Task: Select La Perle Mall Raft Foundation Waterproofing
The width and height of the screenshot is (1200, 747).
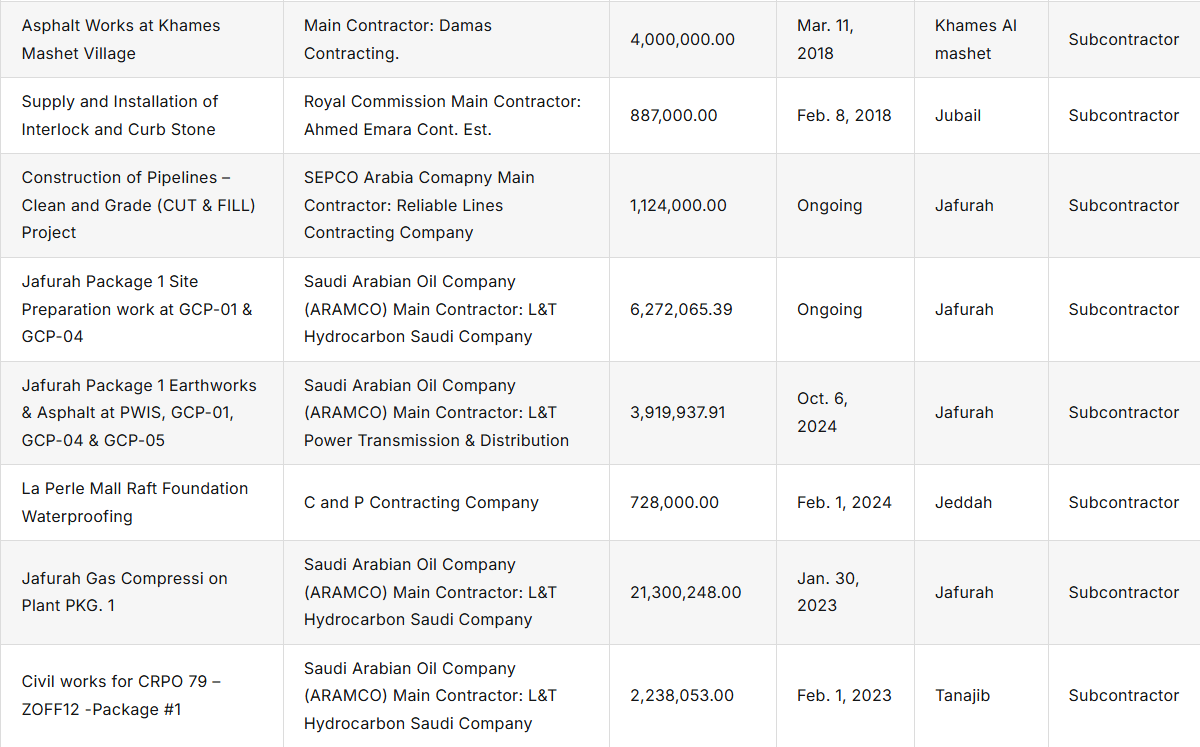Action: click(x=135, y=503)
